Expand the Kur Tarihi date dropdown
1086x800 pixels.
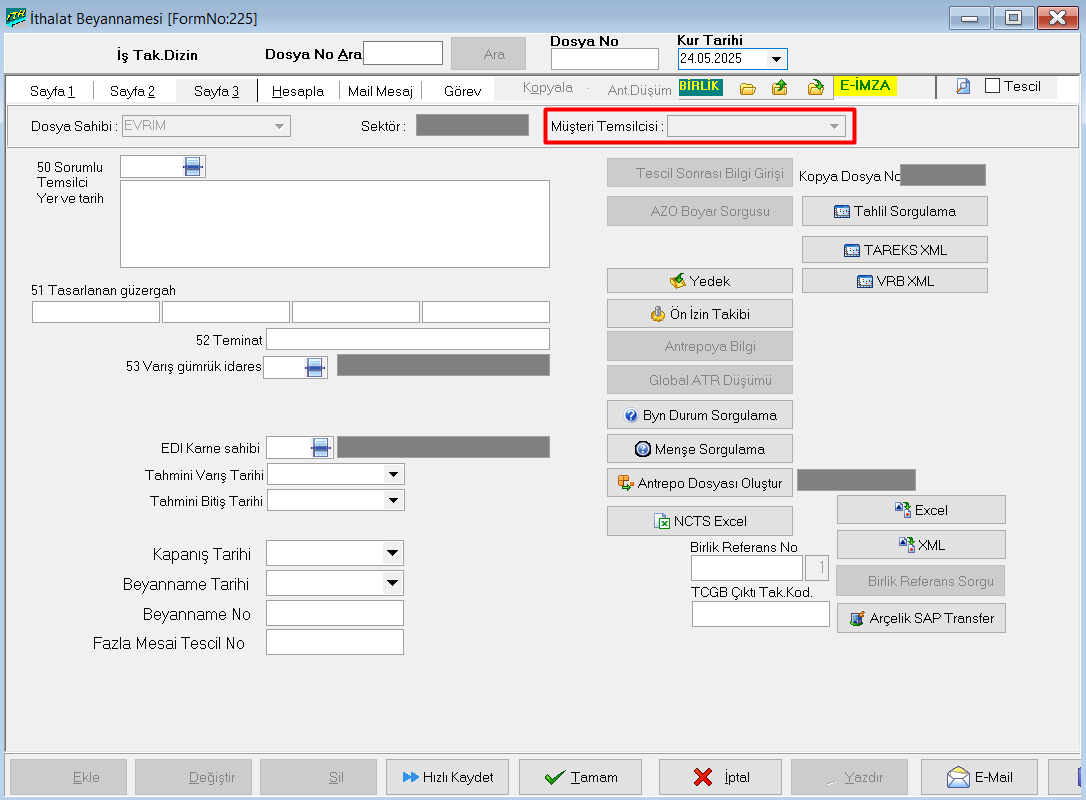click(775, 59)
